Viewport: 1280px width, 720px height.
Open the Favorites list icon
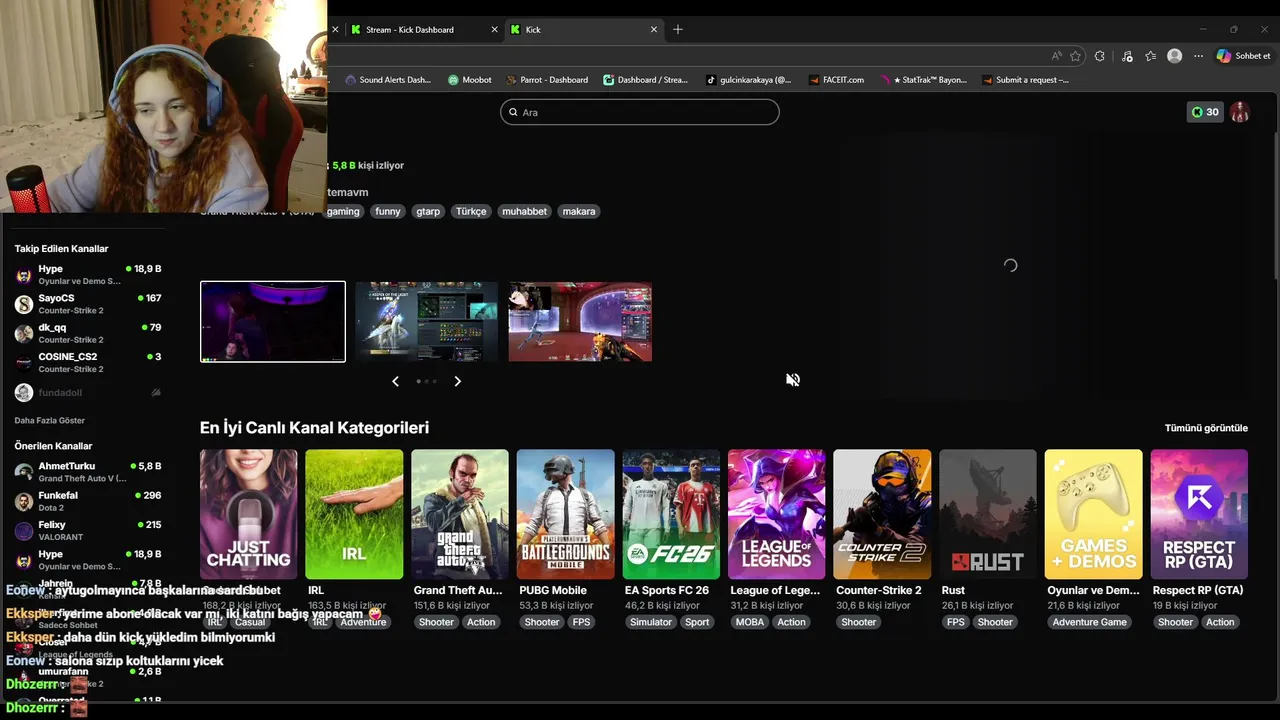pos(1151,56)
